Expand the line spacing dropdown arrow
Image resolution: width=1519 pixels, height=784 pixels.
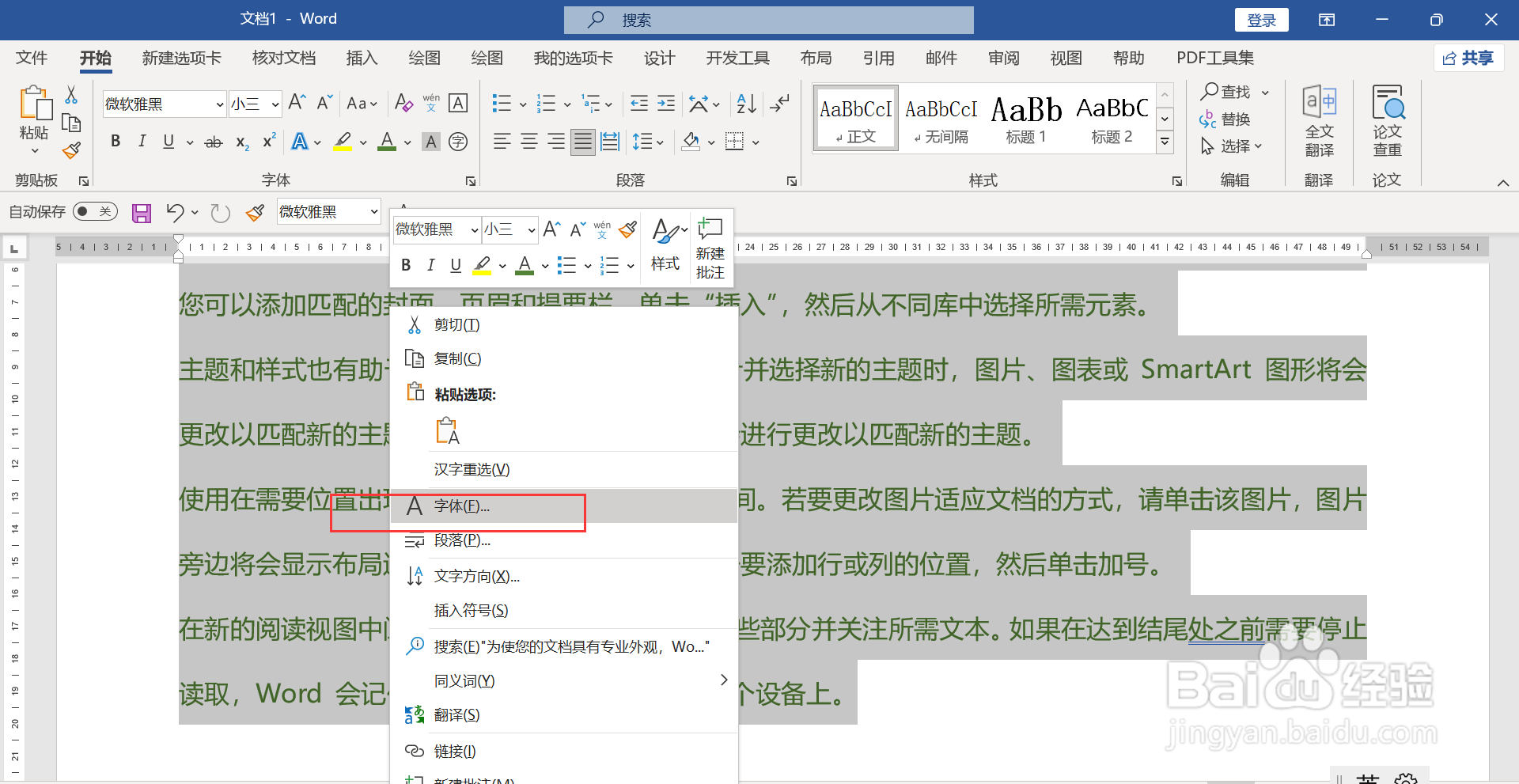point(659,142)
